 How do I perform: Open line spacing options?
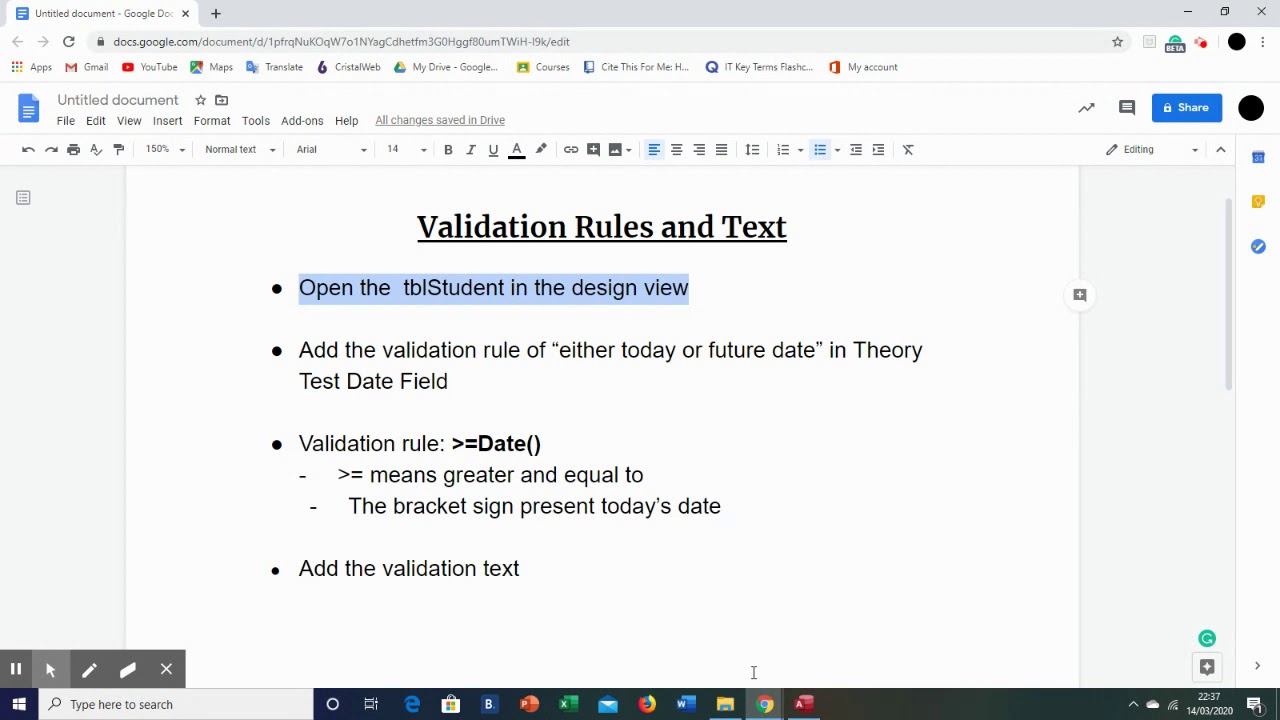[753, 150]
